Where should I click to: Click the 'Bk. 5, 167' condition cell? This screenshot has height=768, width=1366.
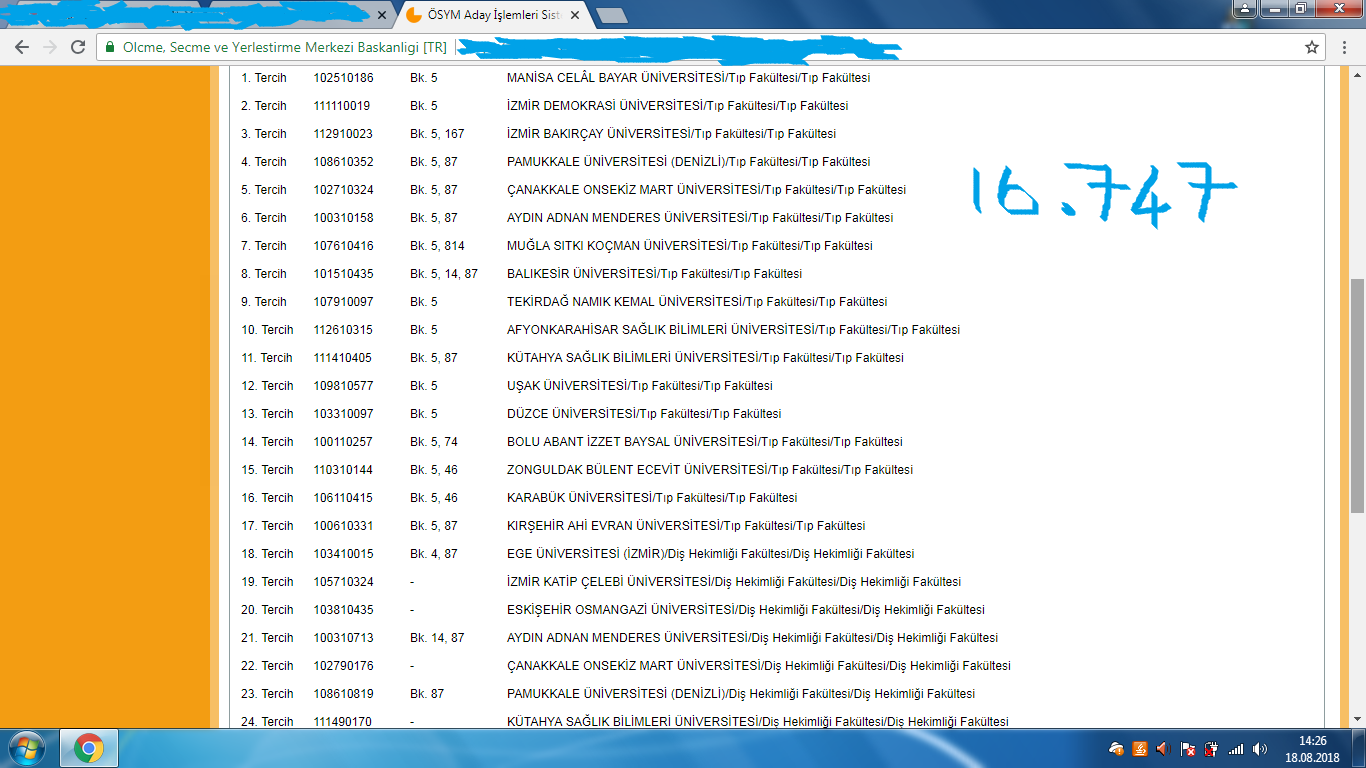point(437,134)
